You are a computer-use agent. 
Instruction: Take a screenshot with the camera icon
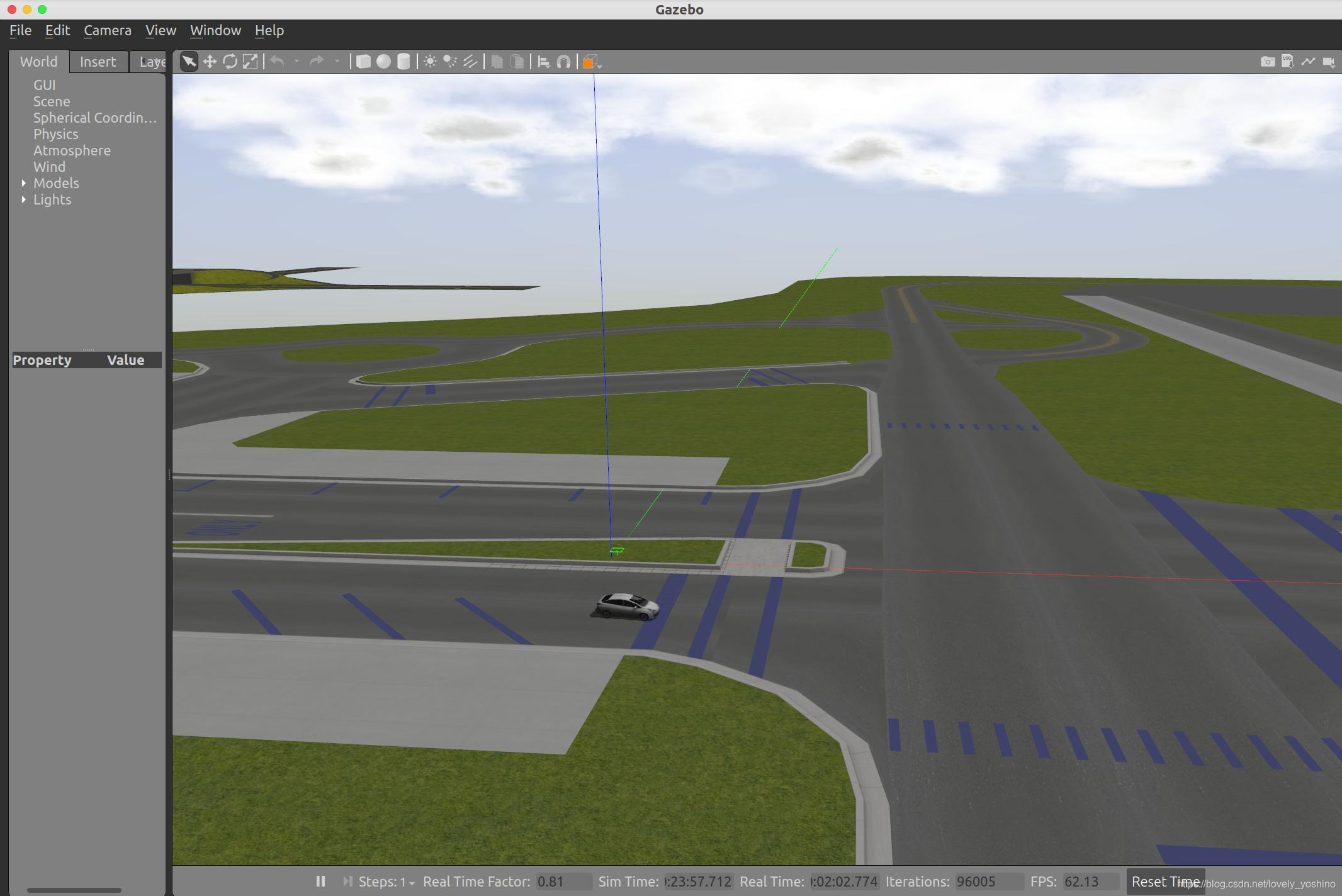click(x=1267, y=62)
